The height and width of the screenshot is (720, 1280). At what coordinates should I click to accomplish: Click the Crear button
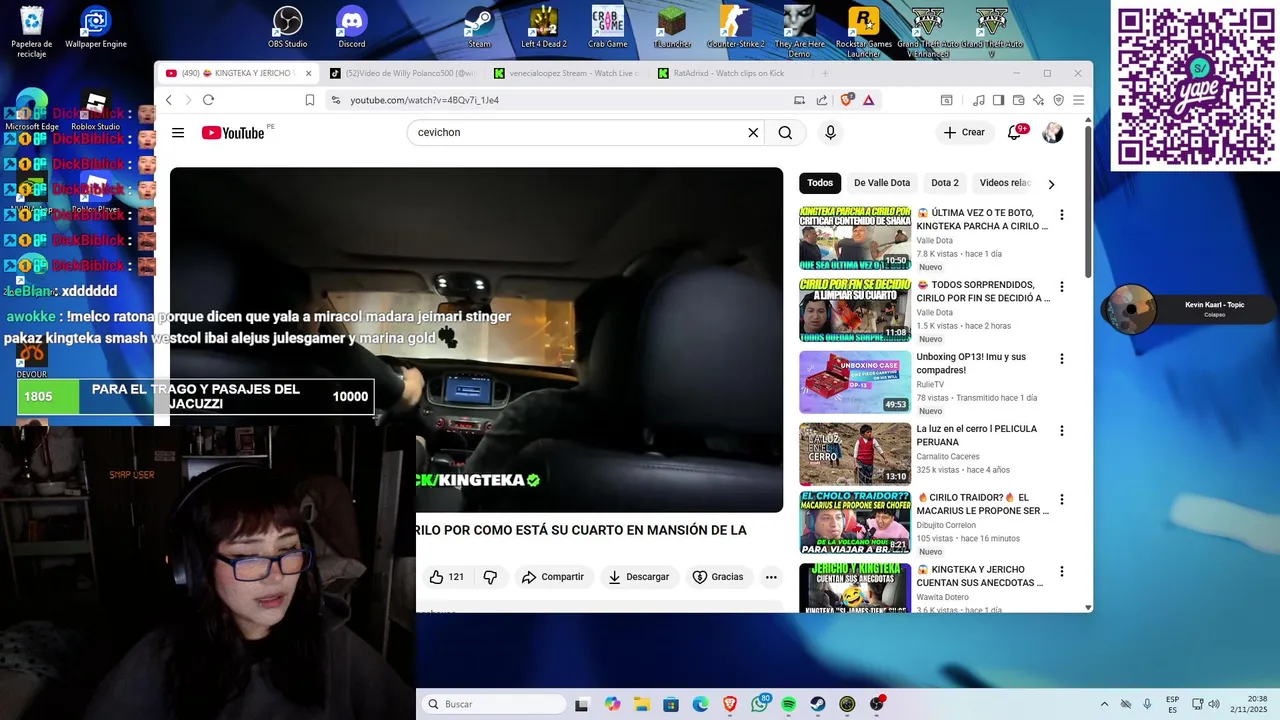pos(964,132)
